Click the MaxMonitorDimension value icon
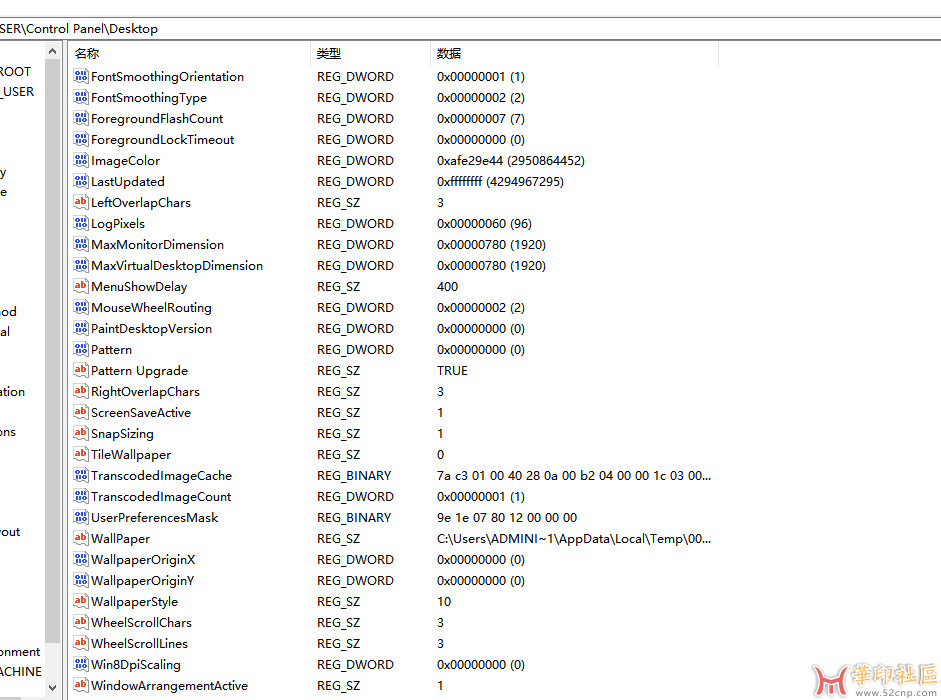941x700 pixels. (x=81, y=244)
